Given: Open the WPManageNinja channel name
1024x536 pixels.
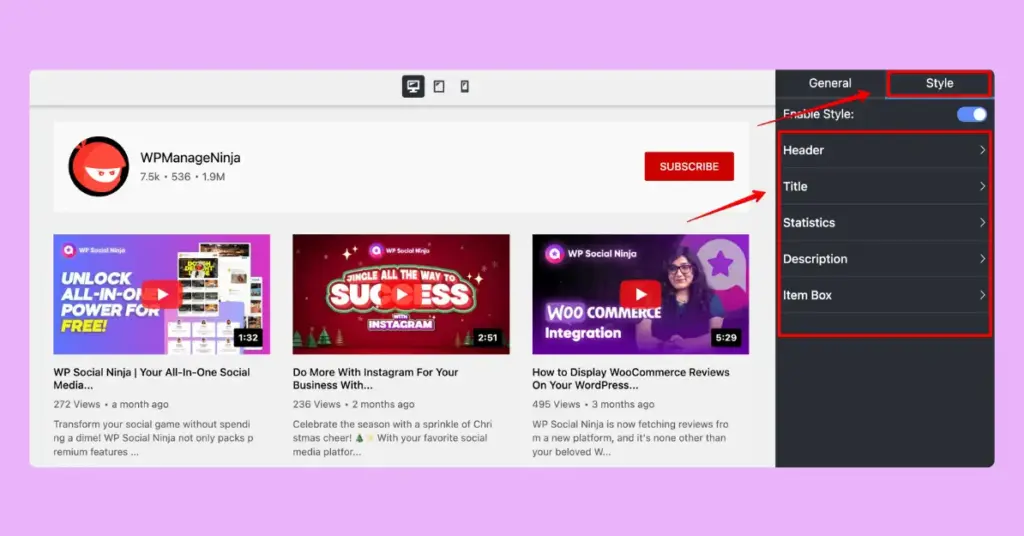Looking at the screenshot, I should pos(190,158).
